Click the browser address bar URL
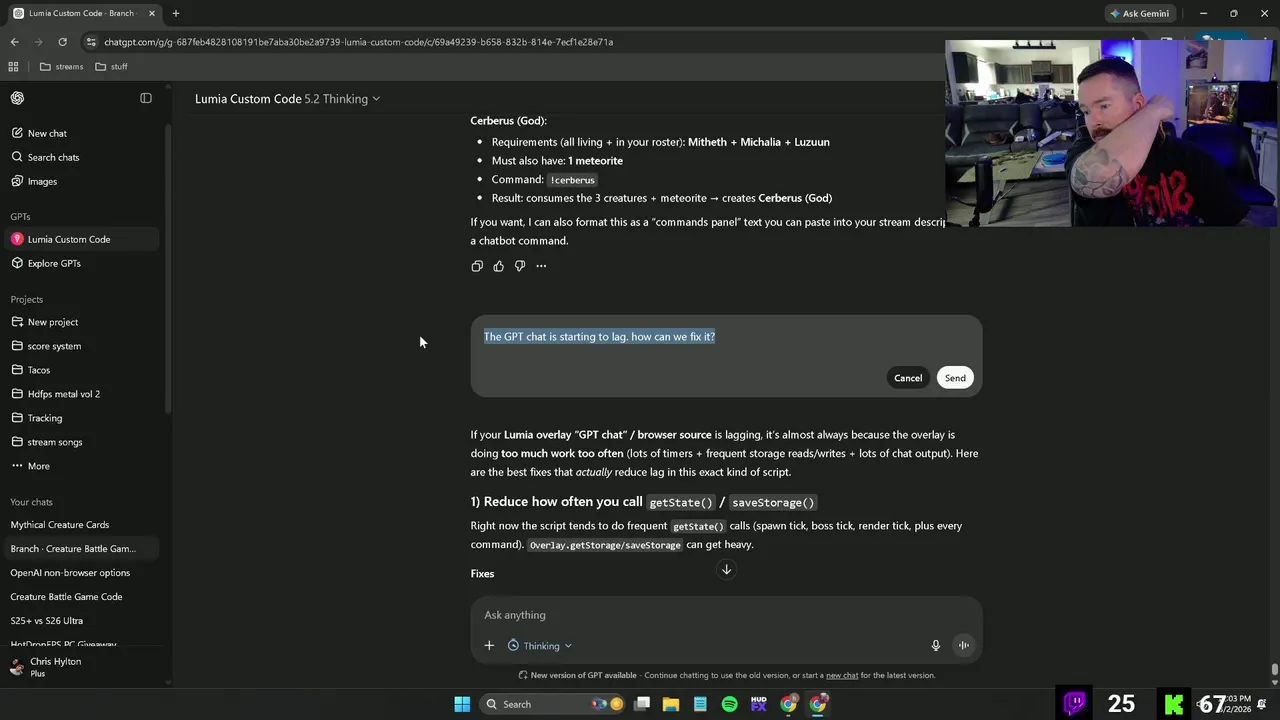Screen dimensions: 1280x720 tap(358, 42)
